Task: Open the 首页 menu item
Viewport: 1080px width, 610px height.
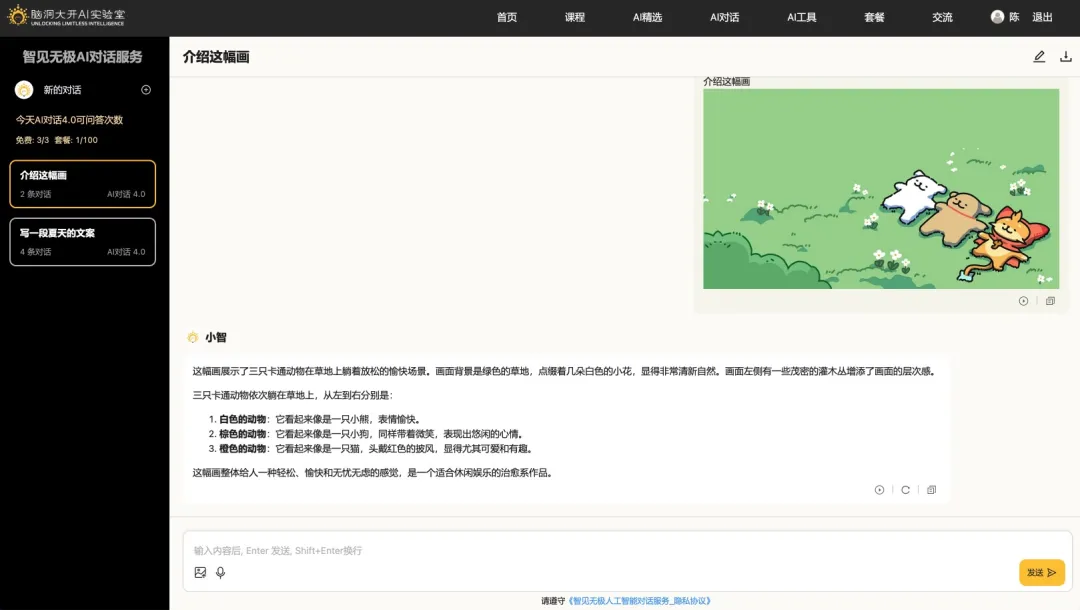Action: point(507,17)
